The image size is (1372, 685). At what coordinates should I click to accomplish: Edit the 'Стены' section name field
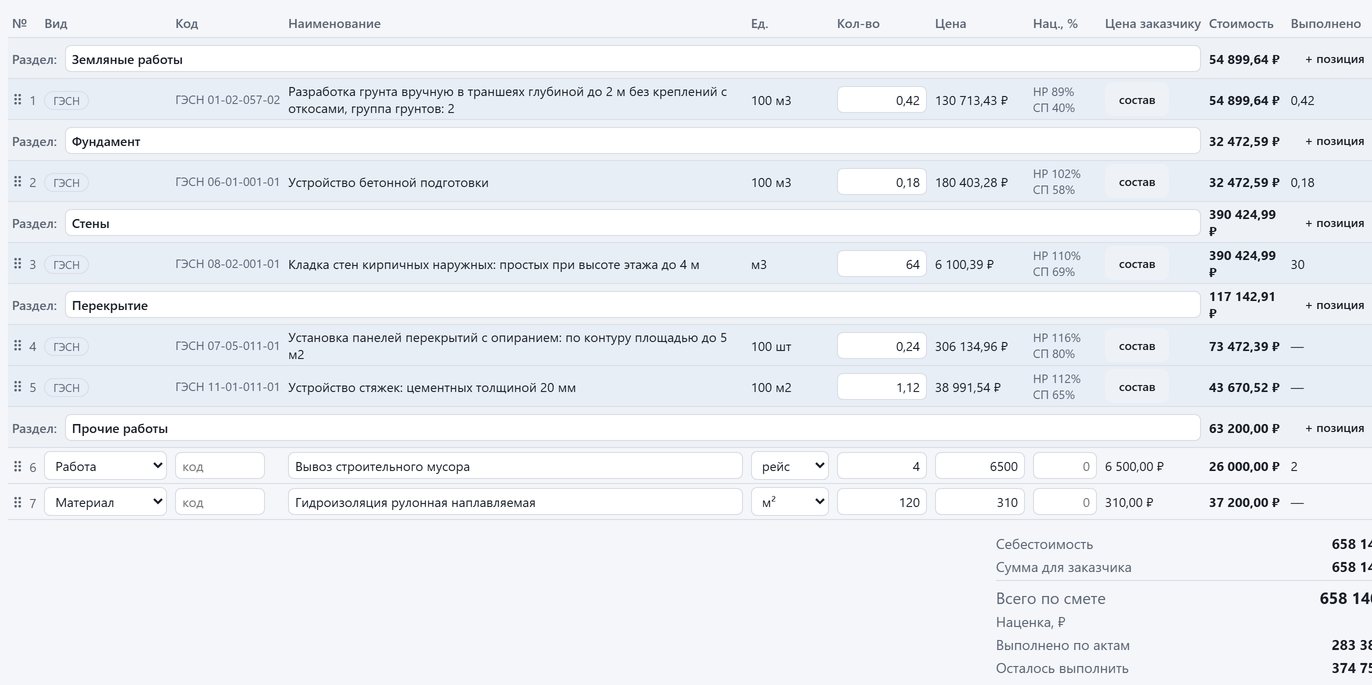632,223
